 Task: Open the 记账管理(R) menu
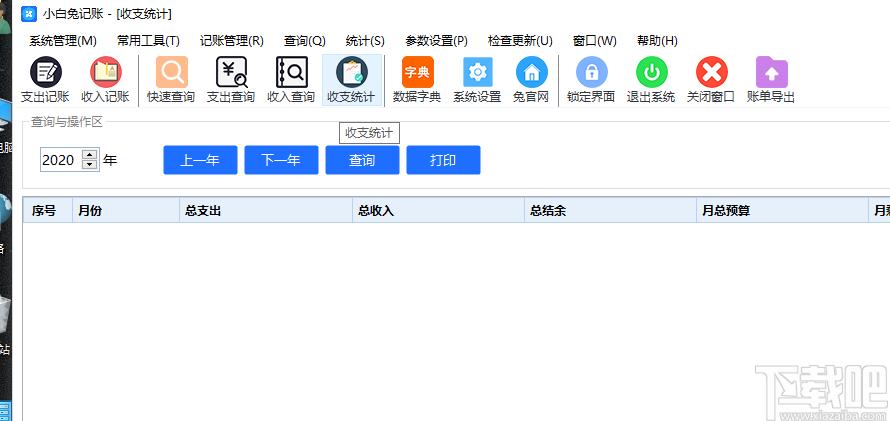[x=232, y=41]
